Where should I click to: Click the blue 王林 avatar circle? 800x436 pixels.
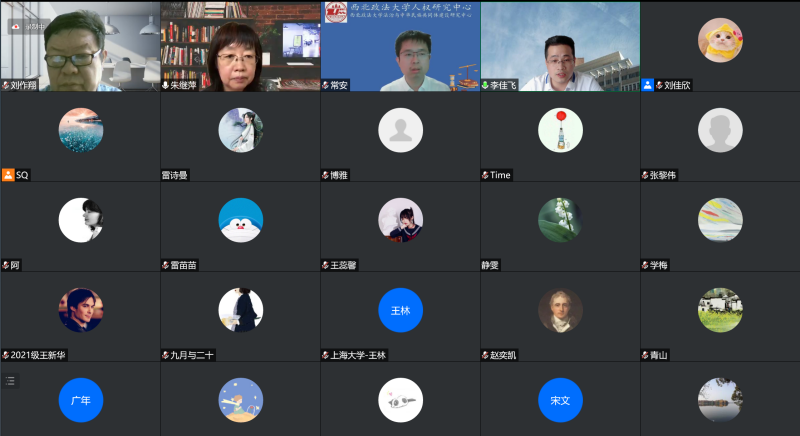coord(400,310)
